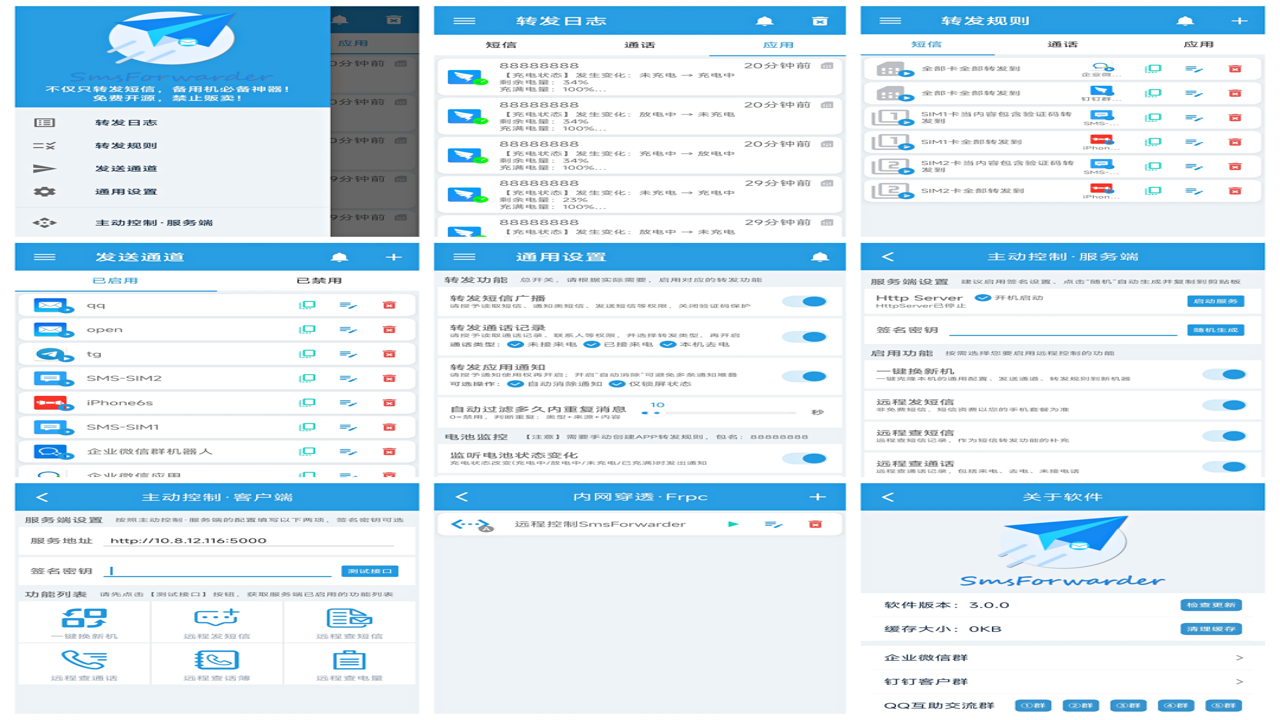Switch to 应用 tab in 转发规则
This screenshot has height=720, width=1280.
[x=1198, y=45]
